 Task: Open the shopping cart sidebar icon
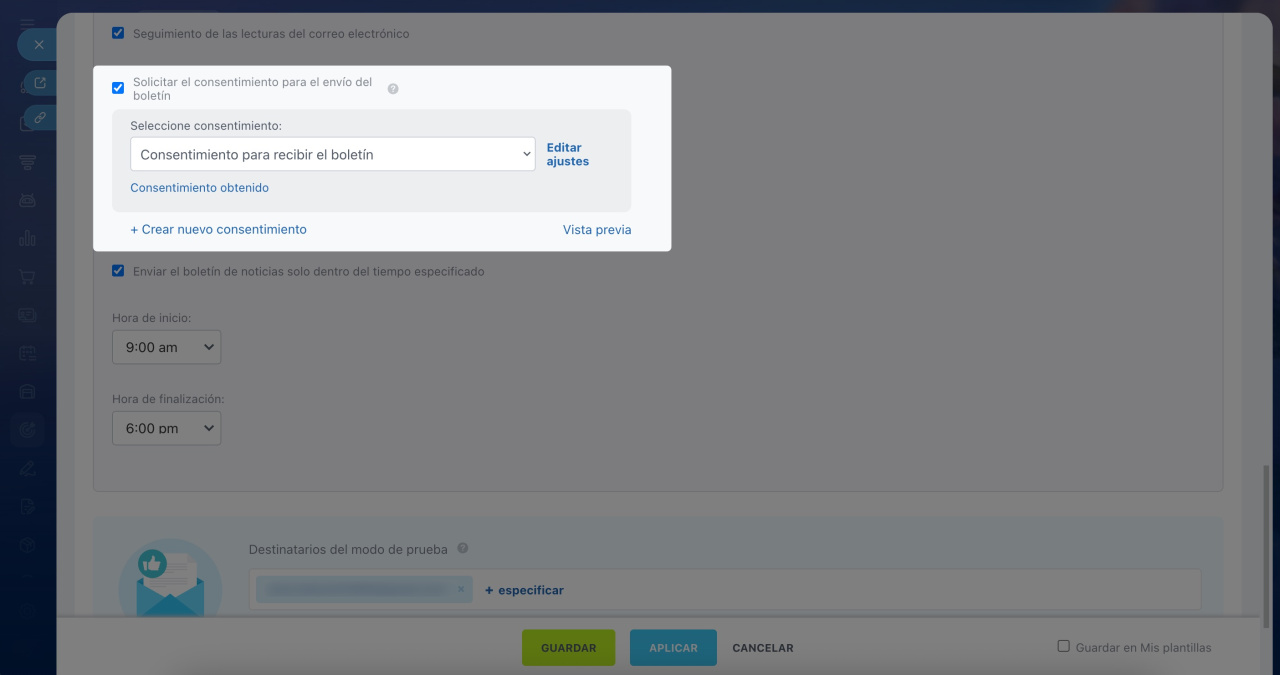pos(27,277)
